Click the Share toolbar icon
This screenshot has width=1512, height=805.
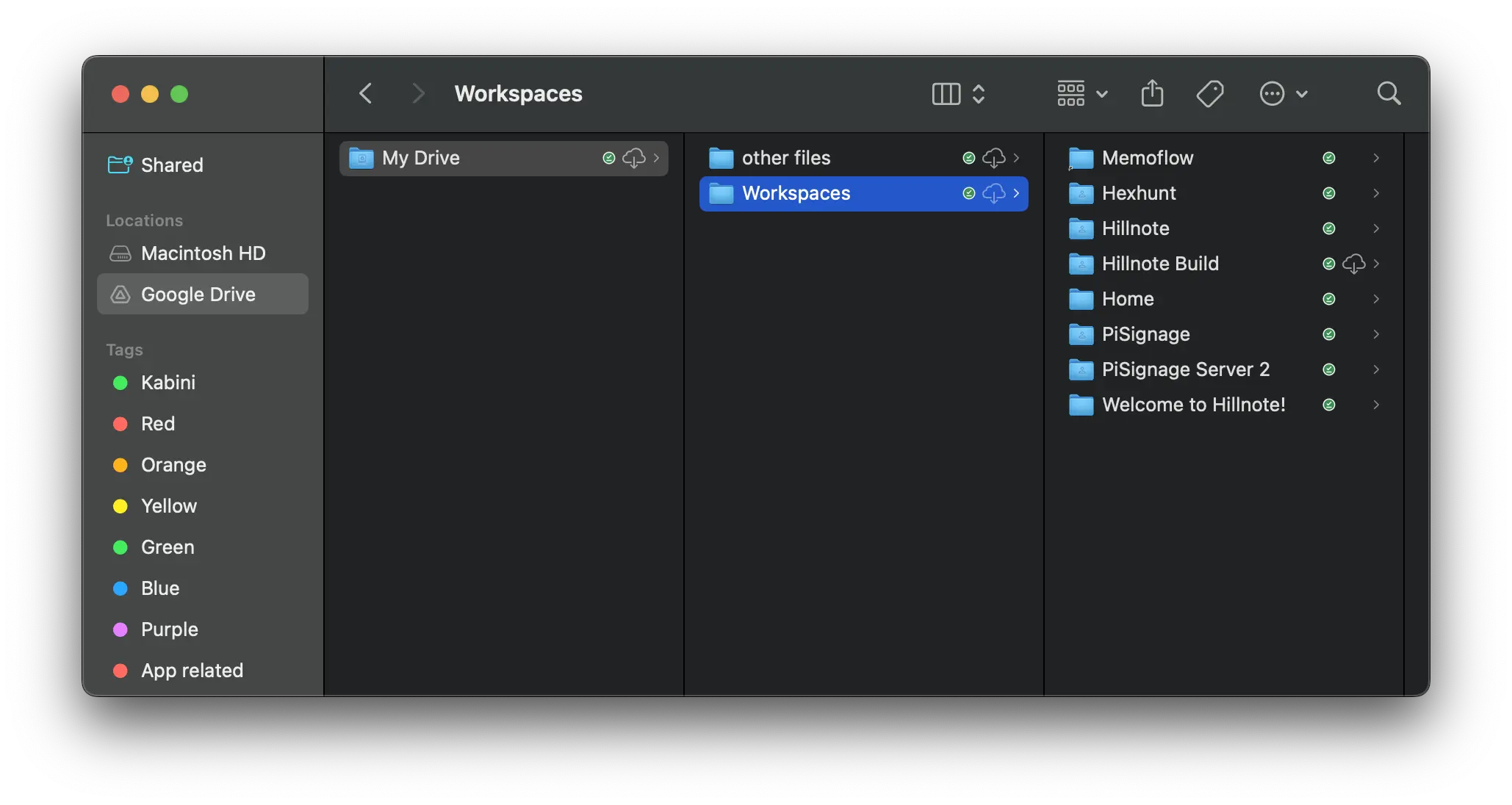coord(1152,94)
